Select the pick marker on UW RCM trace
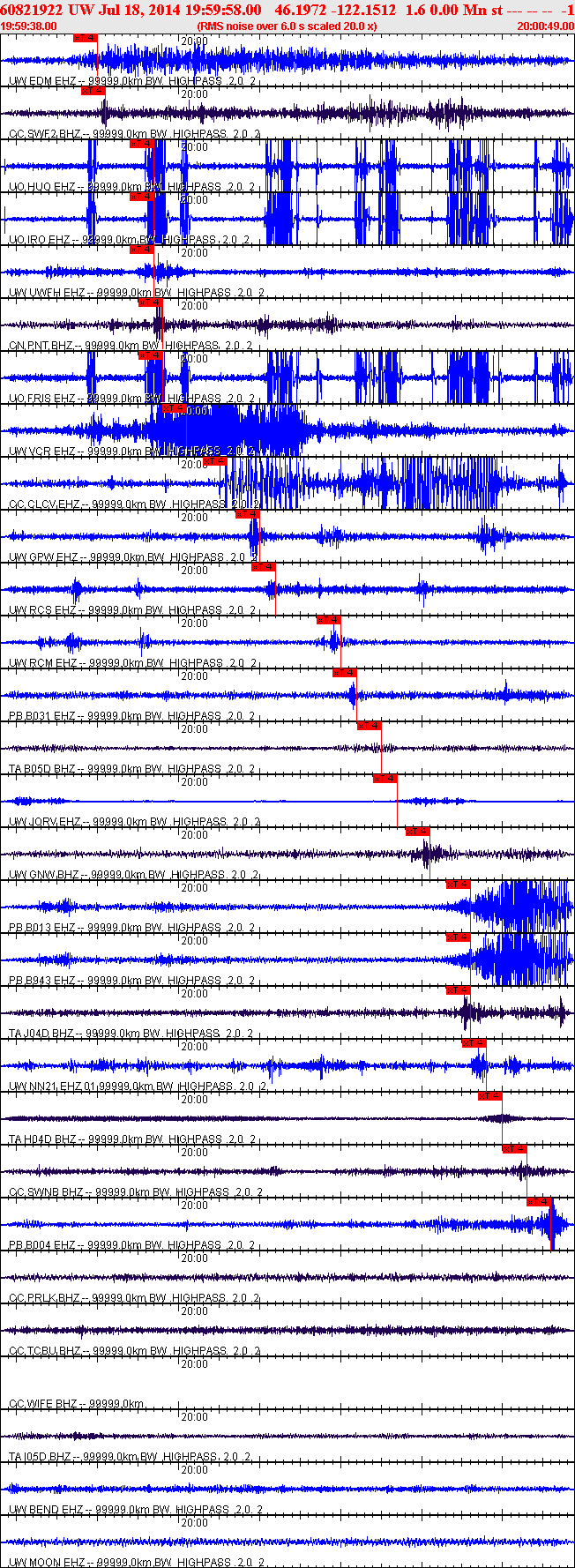Image resolution: width=575 pixels, height=1568 pixels. pos(328,620)
